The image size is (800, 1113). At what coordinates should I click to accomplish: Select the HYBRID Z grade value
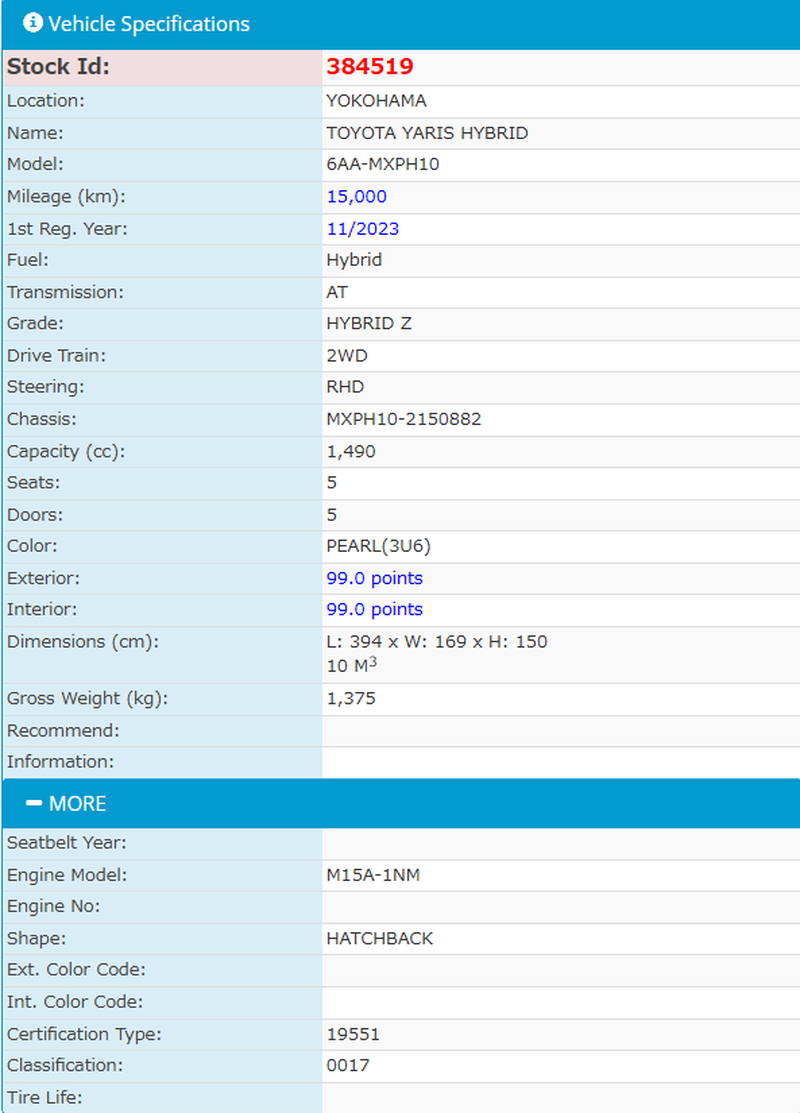pos(369,323)
